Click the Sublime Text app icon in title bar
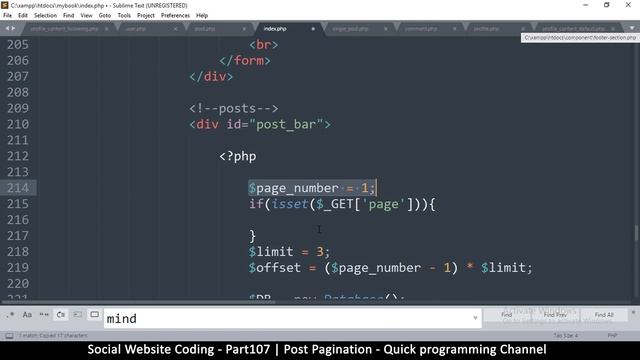 [x=5, y=5]
